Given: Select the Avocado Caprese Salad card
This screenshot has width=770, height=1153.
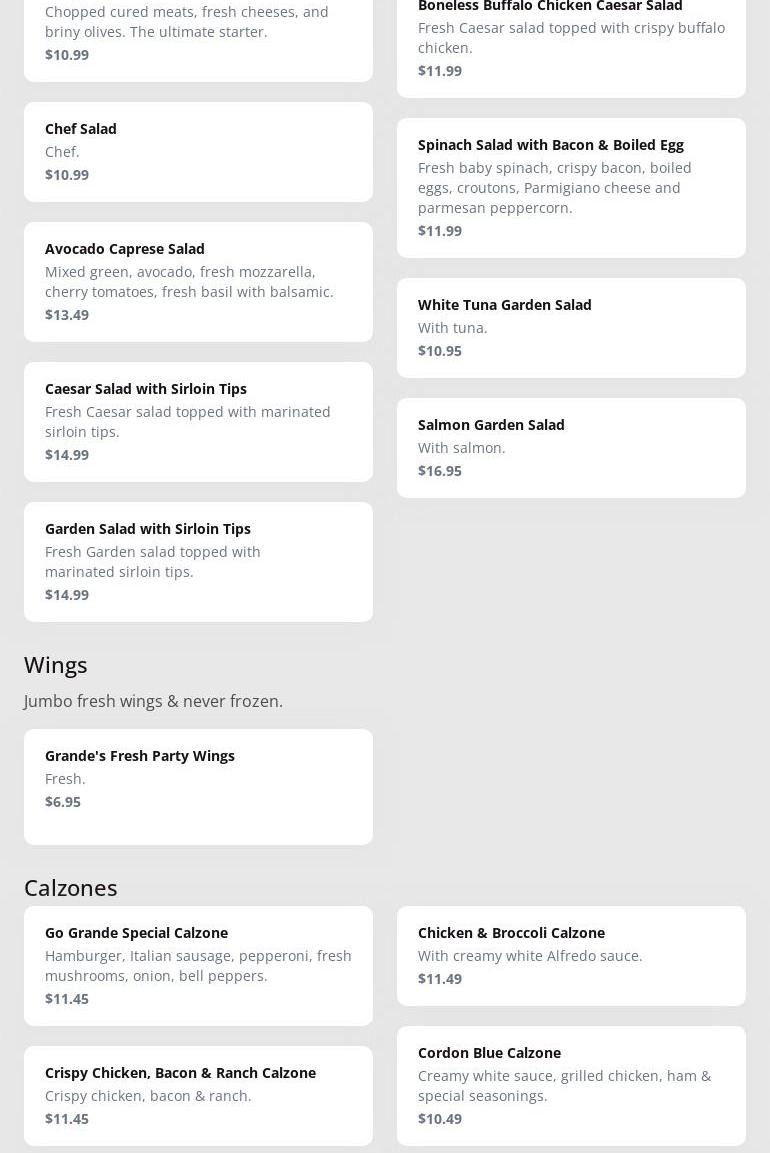Looking at the screenshot, I should [x=198, y=282].
